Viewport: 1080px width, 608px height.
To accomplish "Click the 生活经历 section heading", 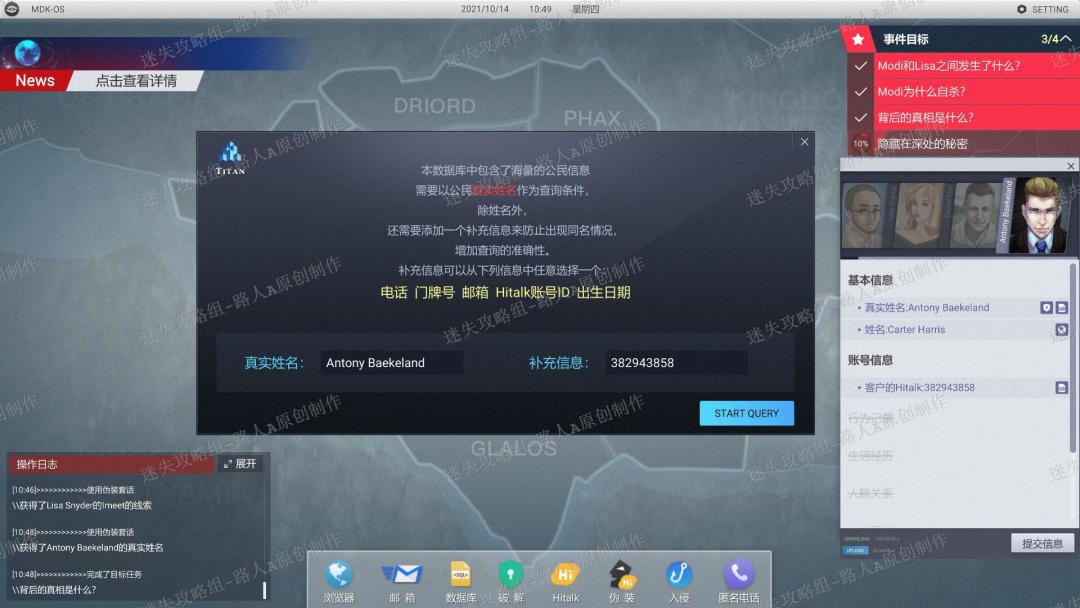I will click(870, 456).
